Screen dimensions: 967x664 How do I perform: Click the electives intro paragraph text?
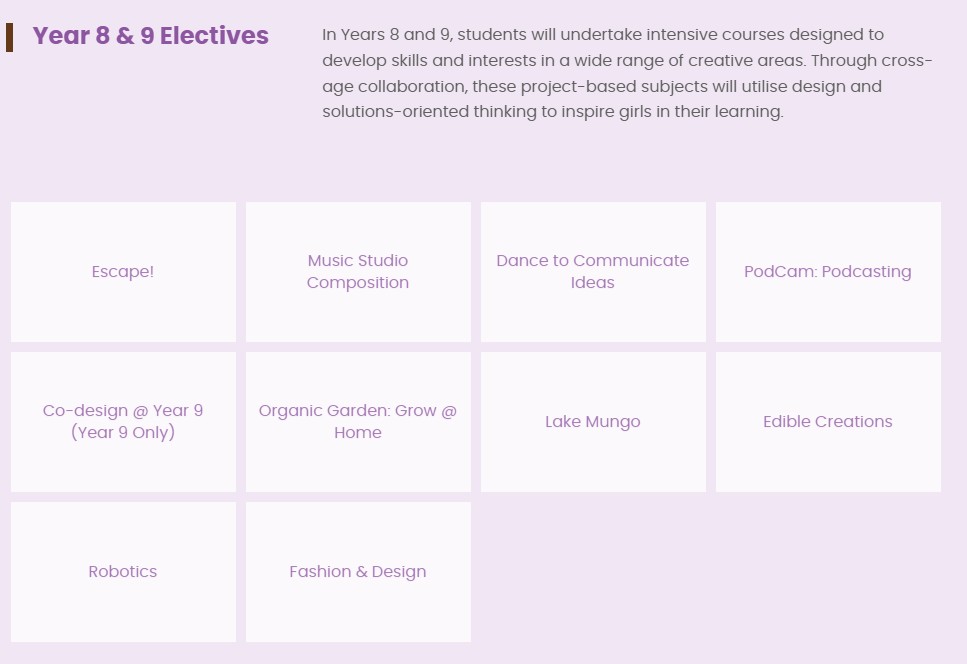click(x=626, y=73)
